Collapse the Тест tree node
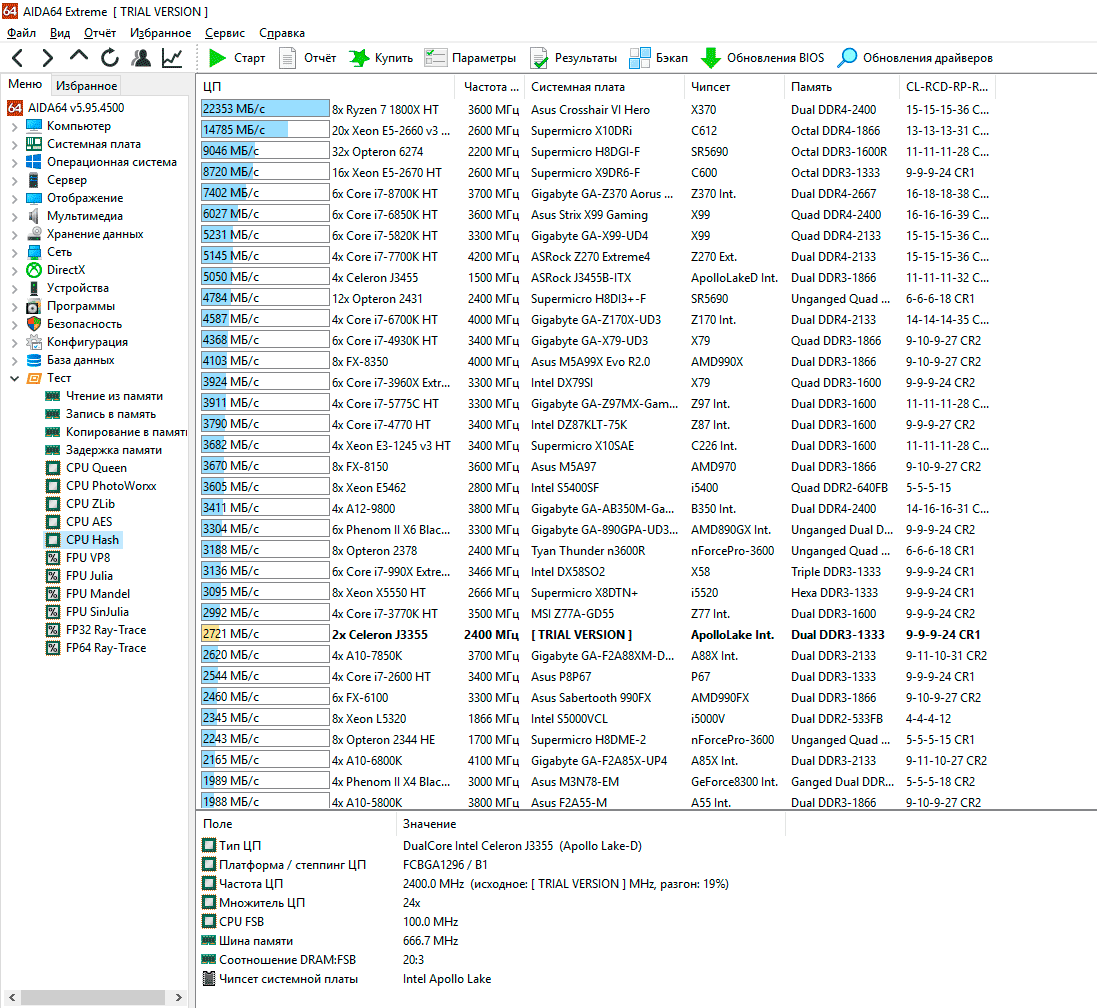 (14, 378)
